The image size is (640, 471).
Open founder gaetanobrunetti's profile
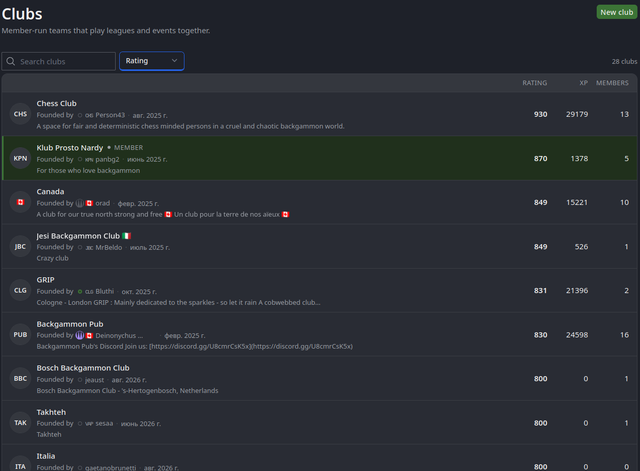point(110,468)
